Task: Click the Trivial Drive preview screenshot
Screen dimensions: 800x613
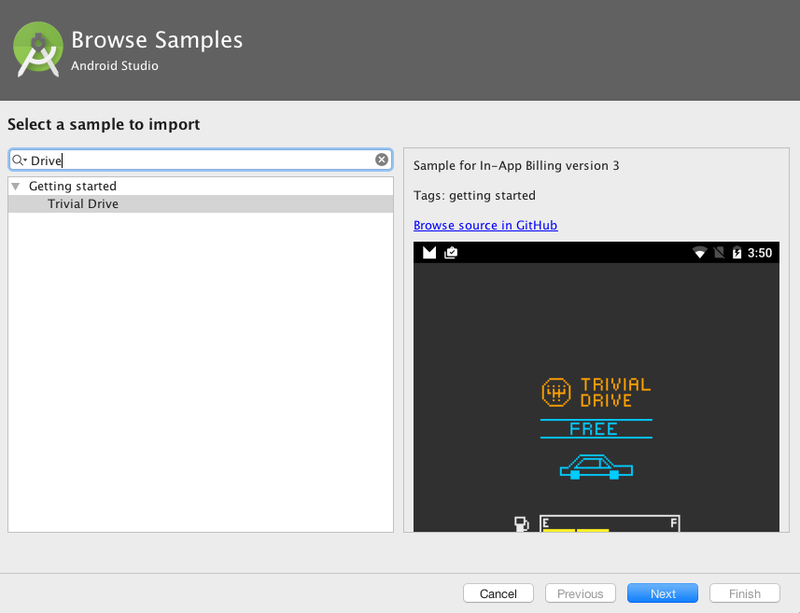Action: [x=596, y=387]
